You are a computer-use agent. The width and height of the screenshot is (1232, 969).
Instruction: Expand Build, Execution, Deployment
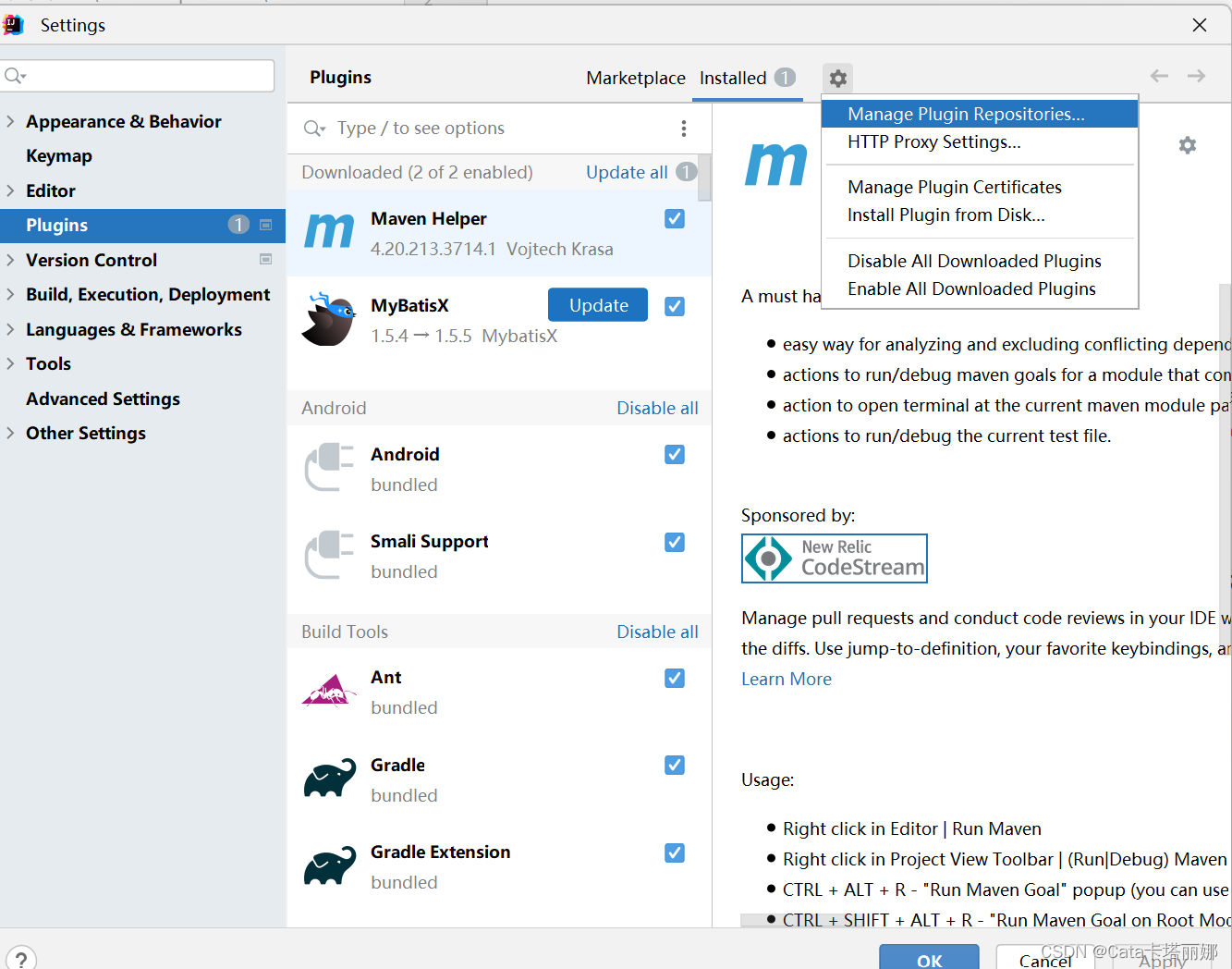click(x=10, y=294)
